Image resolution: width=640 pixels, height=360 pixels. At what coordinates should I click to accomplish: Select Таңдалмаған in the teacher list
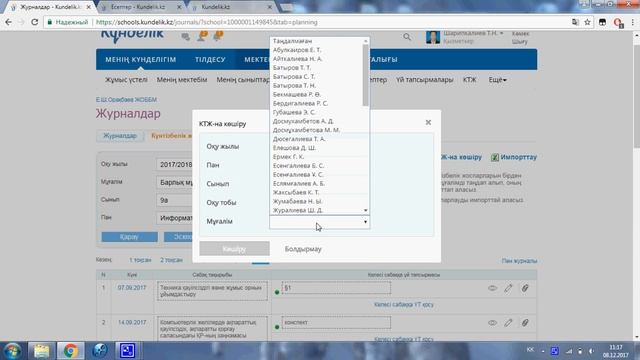click(292, 41)
